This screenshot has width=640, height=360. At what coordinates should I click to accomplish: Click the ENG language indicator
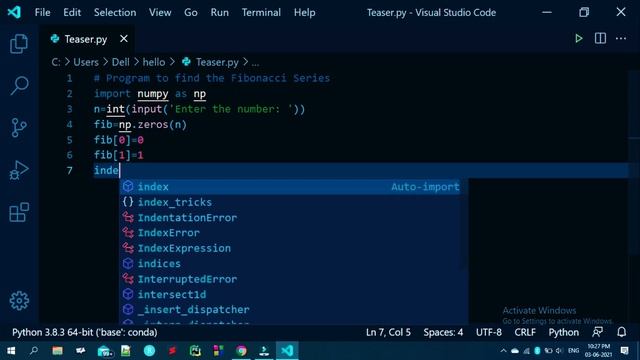coord(573,351)
